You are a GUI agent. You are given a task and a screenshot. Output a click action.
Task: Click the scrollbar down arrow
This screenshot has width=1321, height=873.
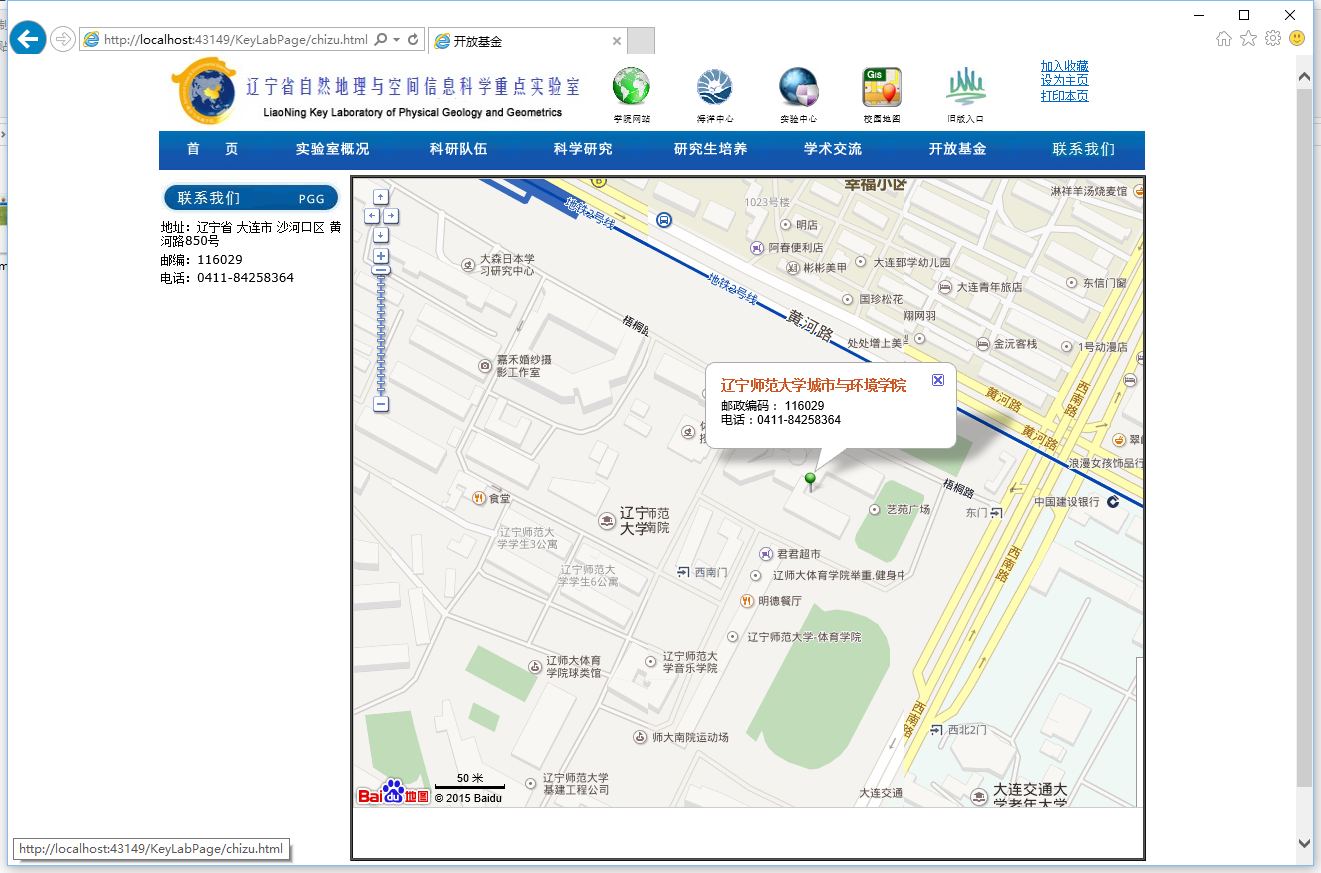[x=1304, y=843]
